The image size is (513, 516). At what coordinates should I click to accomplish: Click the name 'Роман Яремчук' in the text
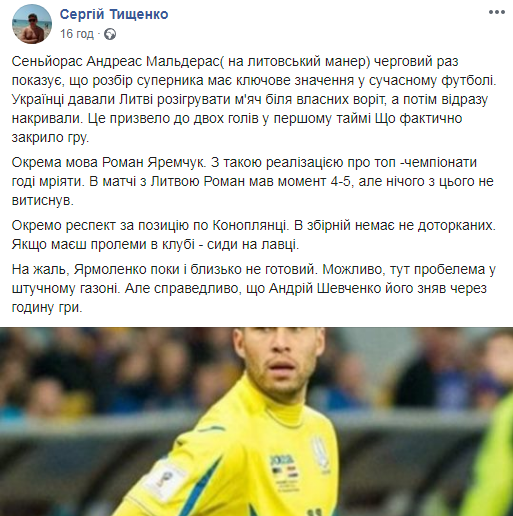[152, 162]
